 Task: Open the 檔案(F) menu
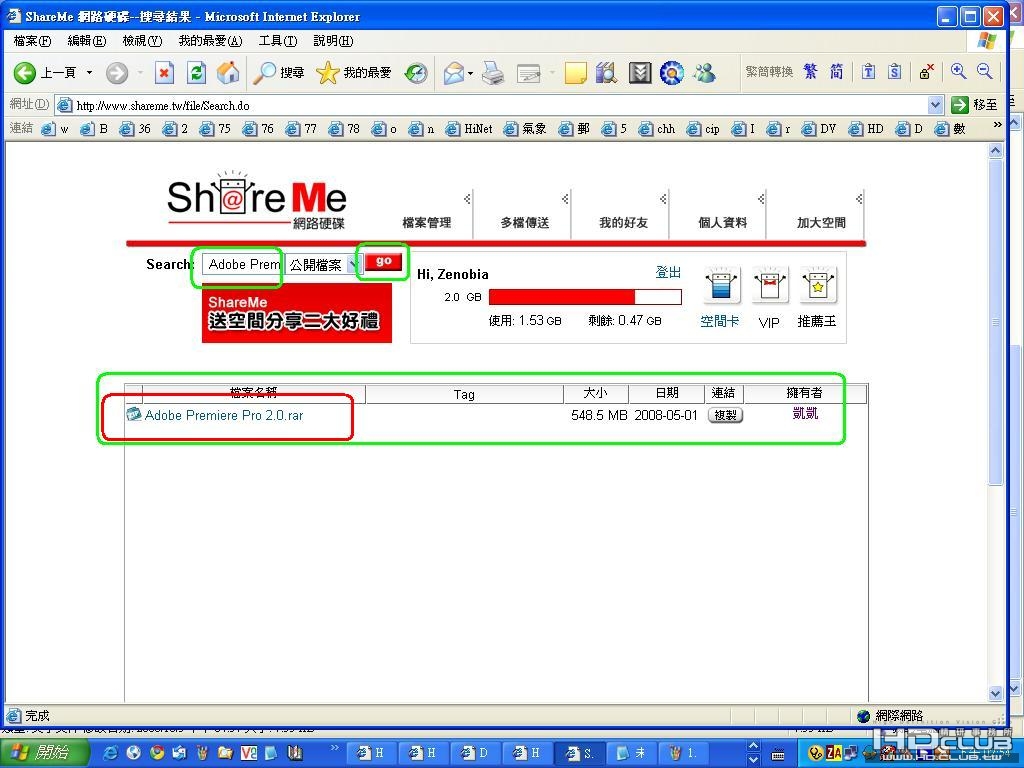click(x=32, y=41)
